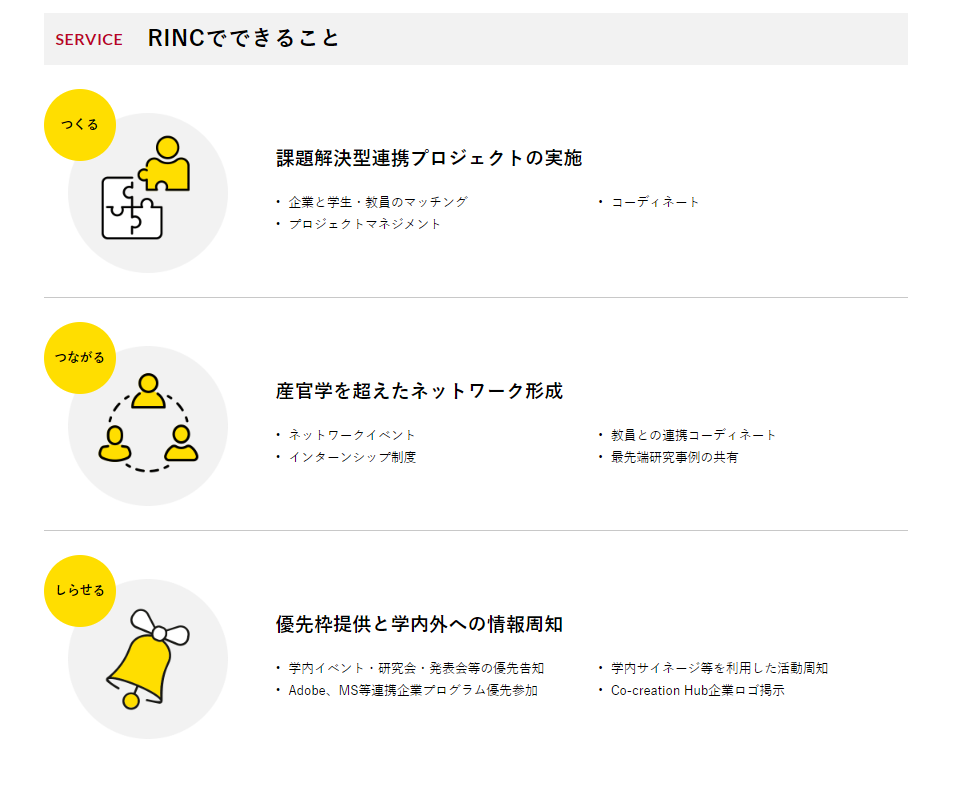Image resolution: width=964 pixels, height=789 pixels.
Task: Select the インターンシップ制度 list item
Action: click(x=352, y=457)
